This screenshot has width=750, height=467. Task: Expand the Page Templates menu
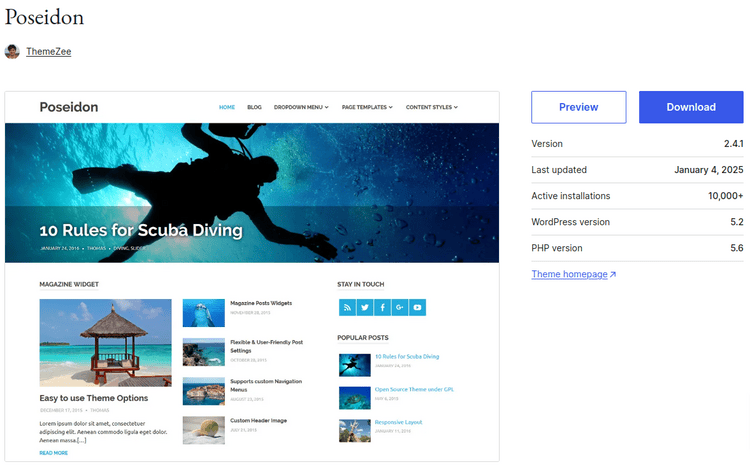pos(366,107)
